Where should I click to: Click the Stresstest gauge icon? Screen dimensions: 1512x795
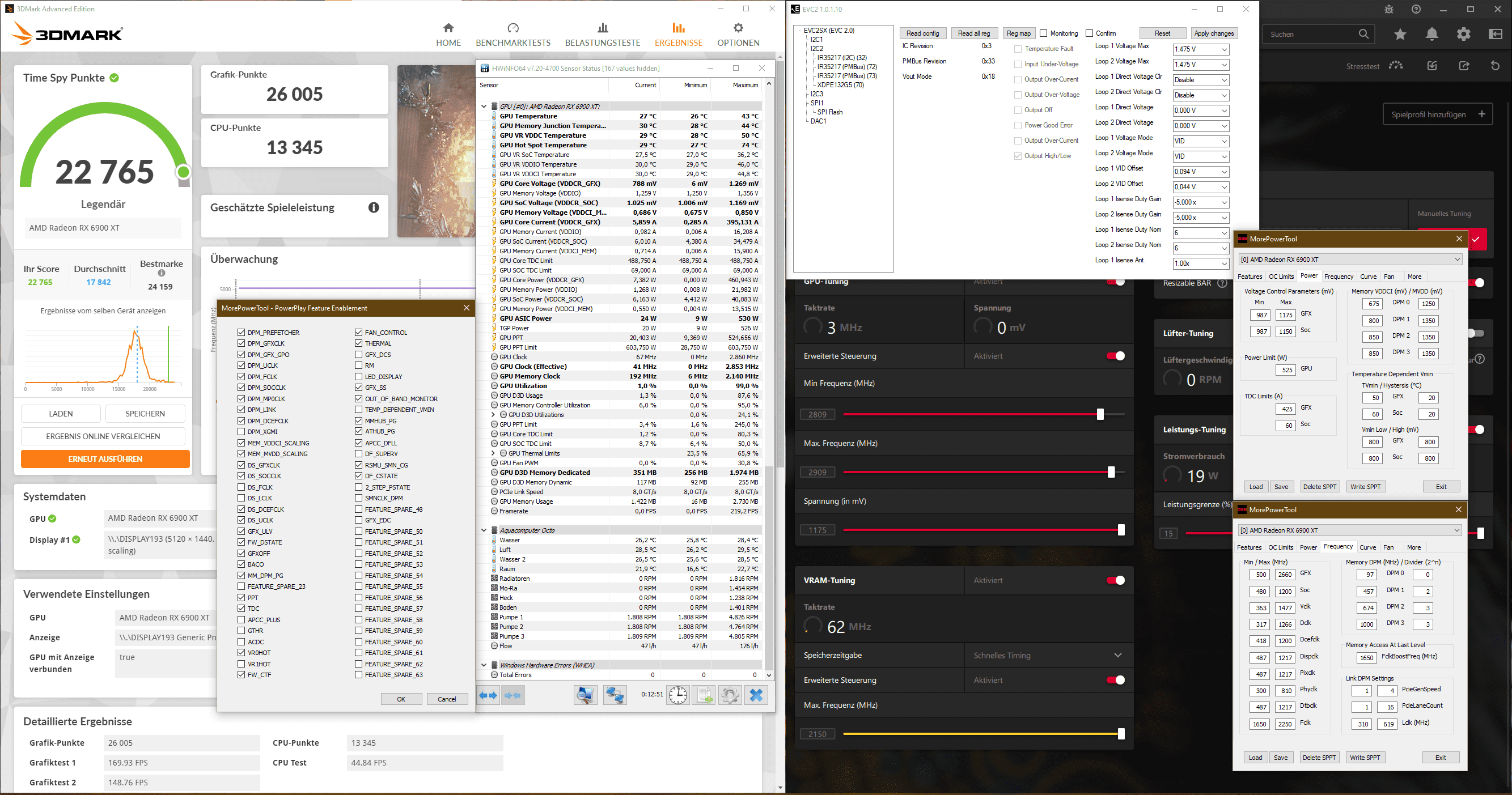pos(1395,66)
